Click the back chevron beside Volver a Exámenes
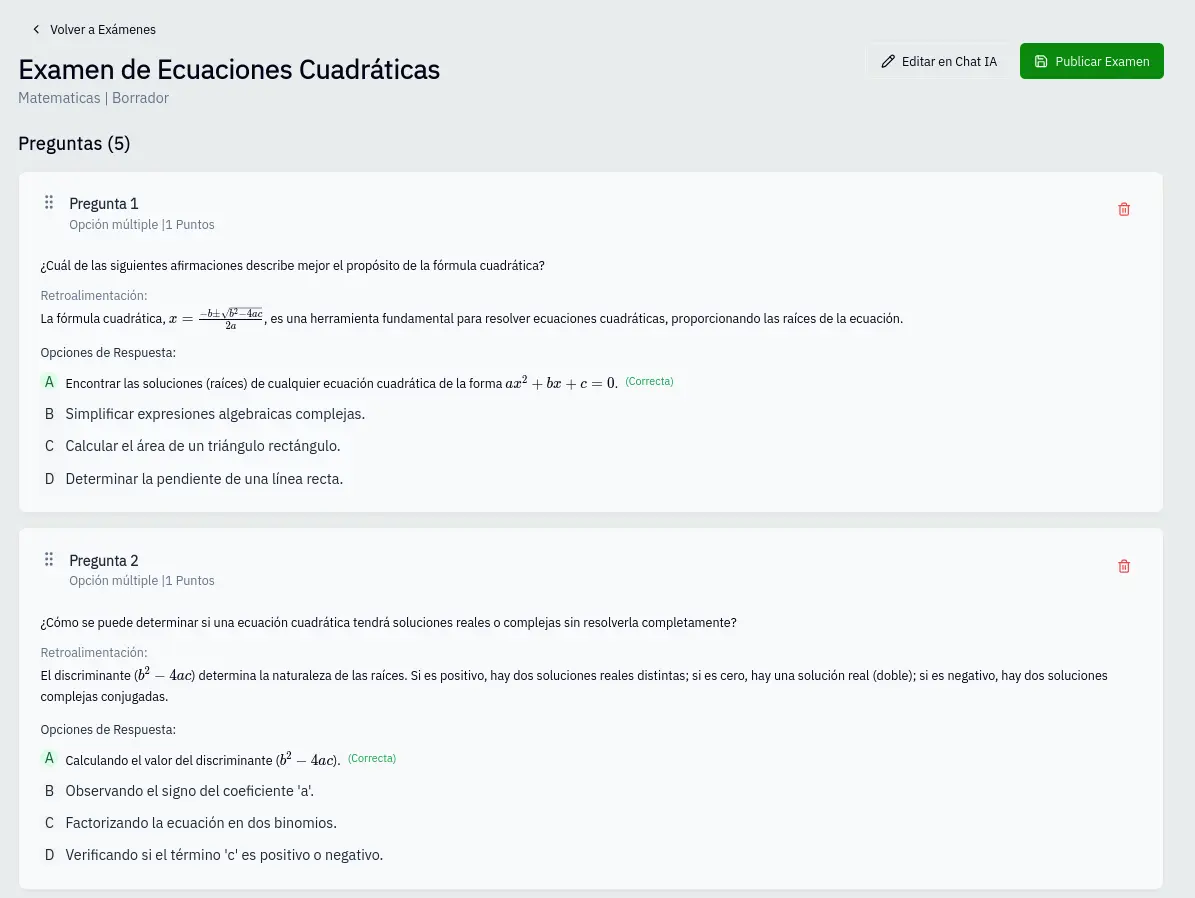The width and height of the screenshot is (1195, 898). point(36,29)
